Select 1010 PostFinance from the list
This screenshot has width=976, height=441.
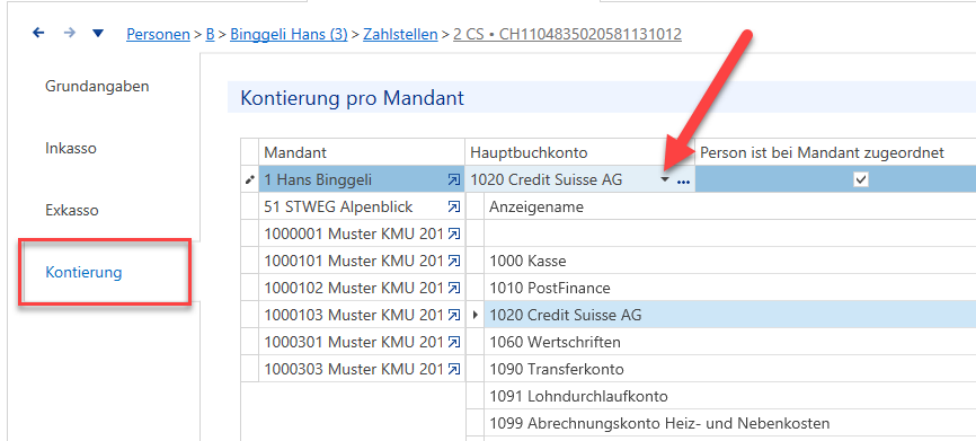730,288
